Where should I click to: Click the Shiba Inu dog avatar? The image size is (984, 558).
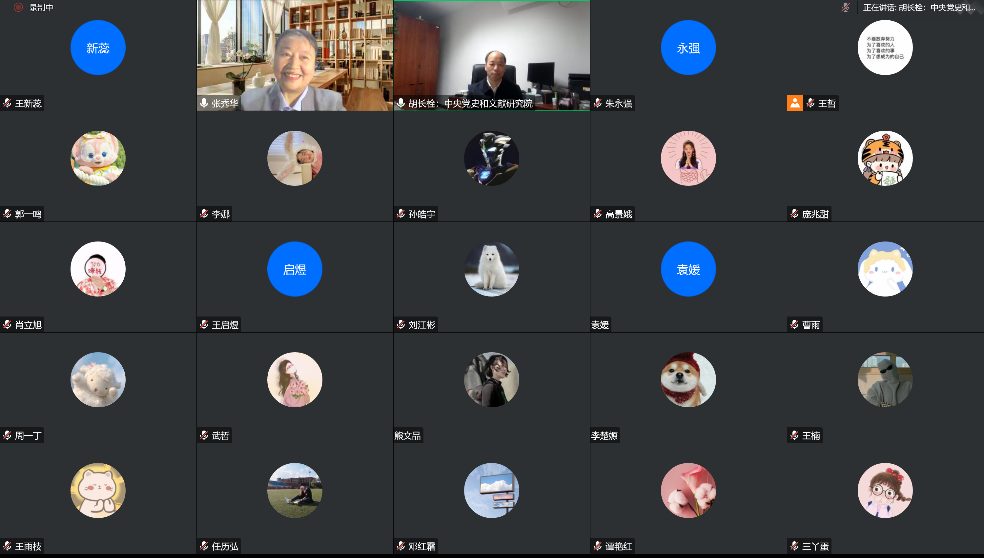point(688,380)
